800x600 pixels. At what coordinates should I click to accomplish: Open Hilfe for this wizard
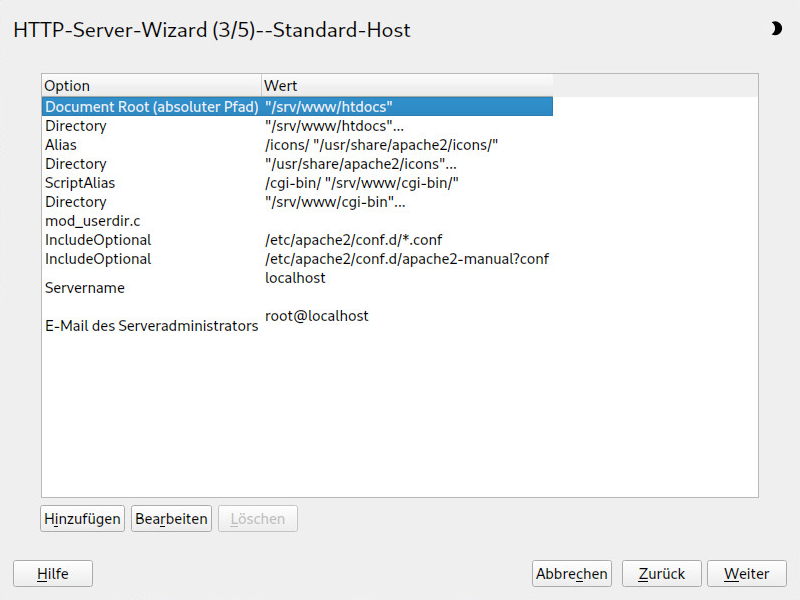click(53, 573)
